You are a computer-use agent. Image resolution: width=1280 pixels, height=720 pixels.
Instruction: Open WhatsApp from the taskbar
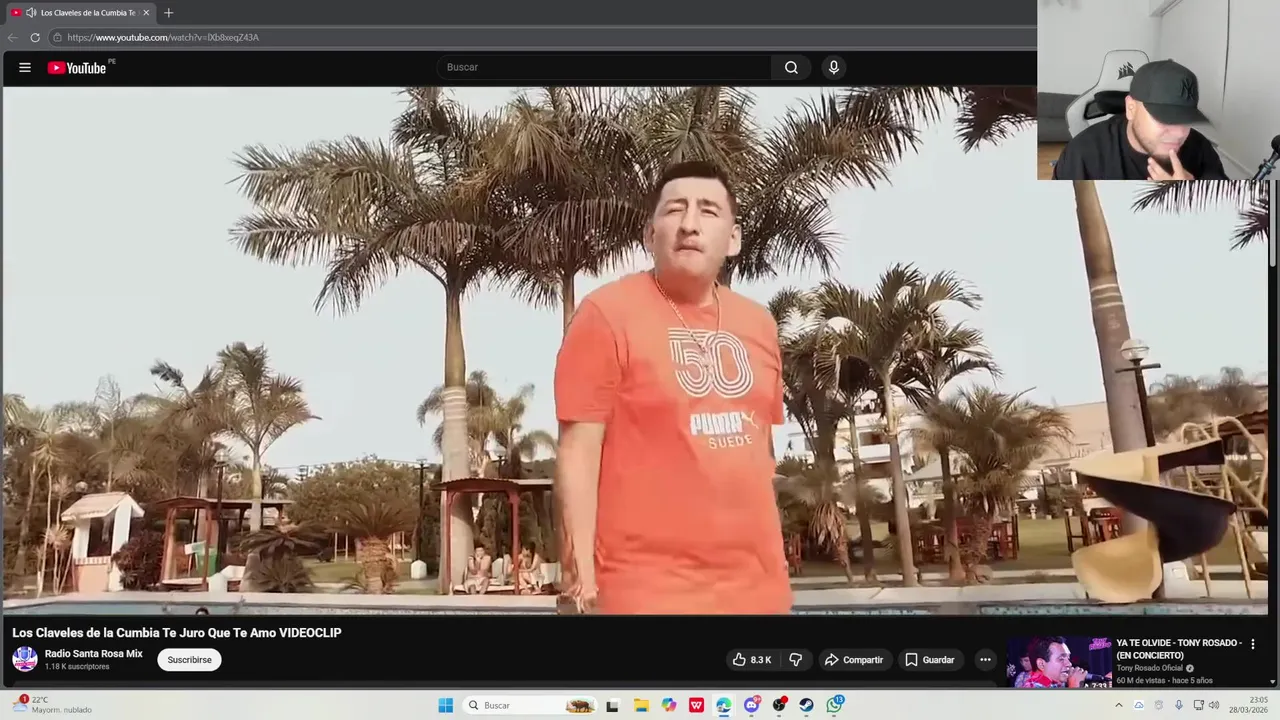[834, 705]
